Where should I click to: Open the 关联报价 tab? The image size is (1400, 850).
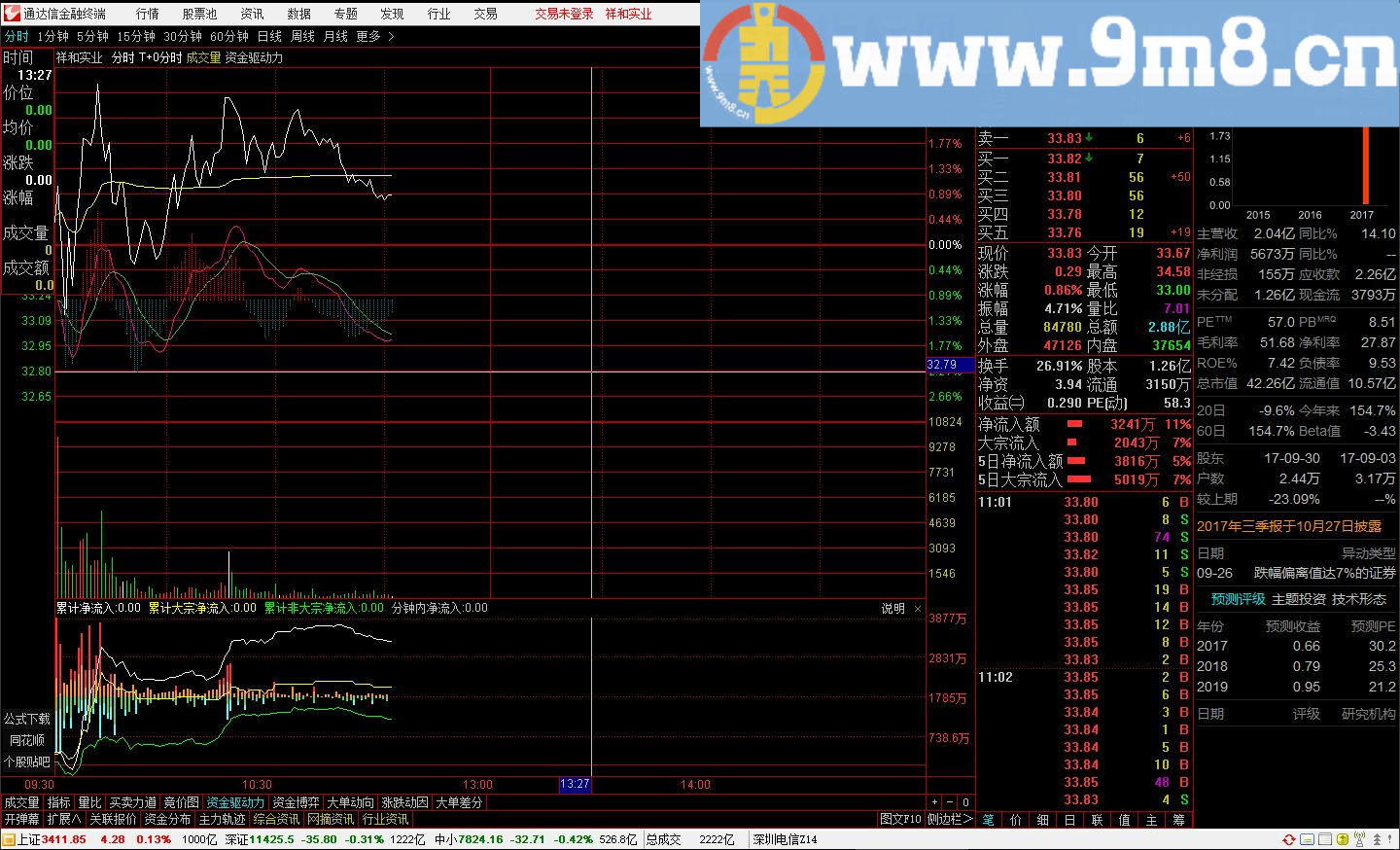point(114,819)
